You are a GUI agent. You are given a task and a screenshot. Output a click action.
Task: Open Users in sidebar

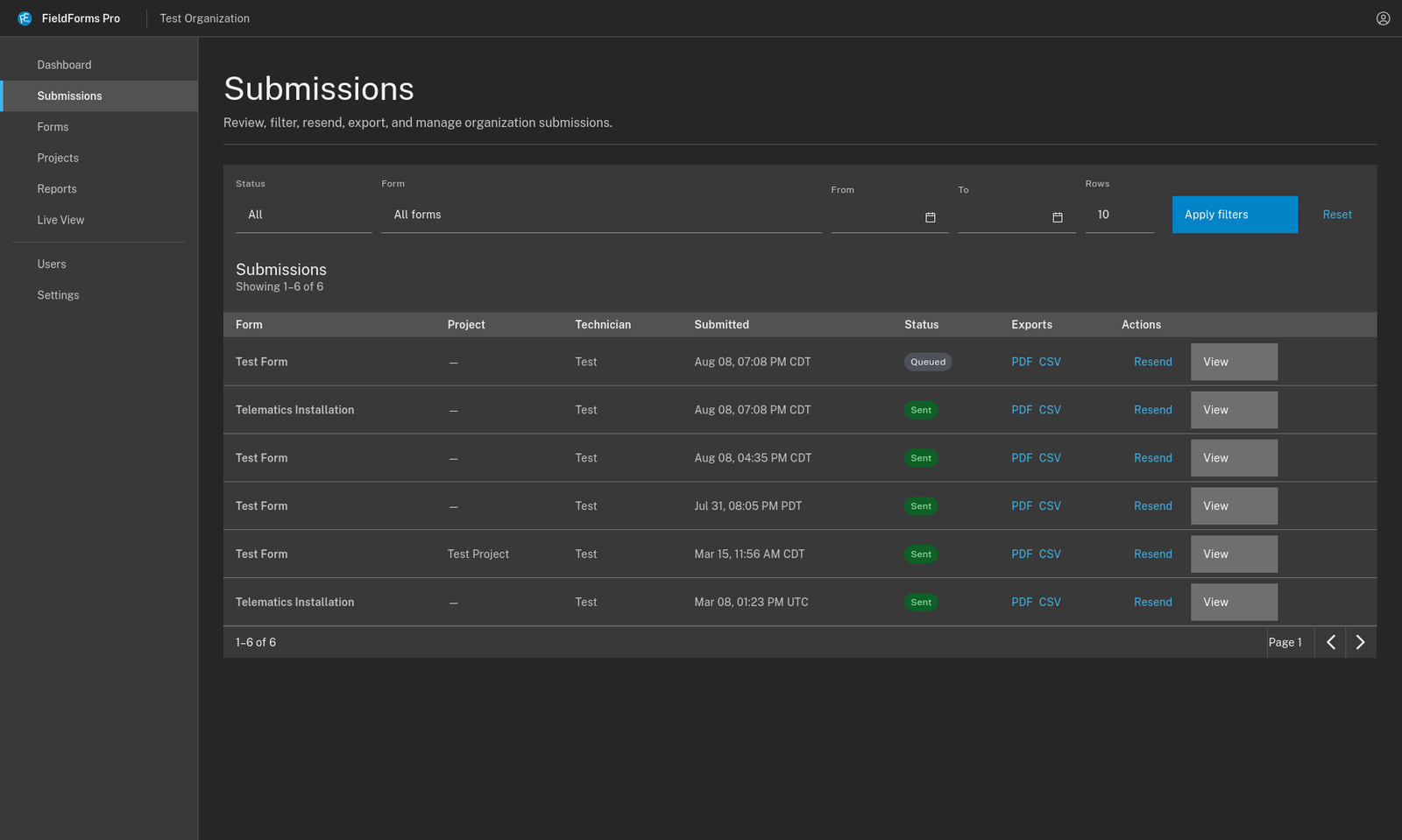tap(99, 265)
